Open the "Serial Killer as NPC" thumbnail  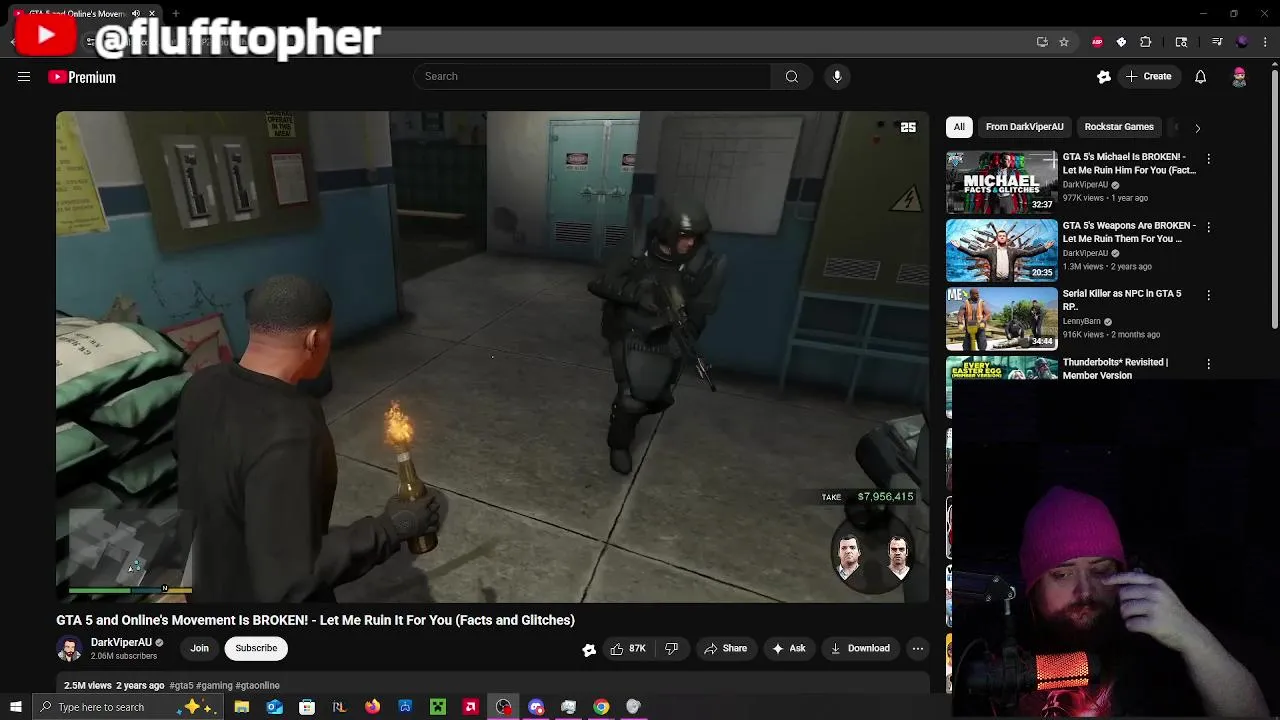point(1001,318)
